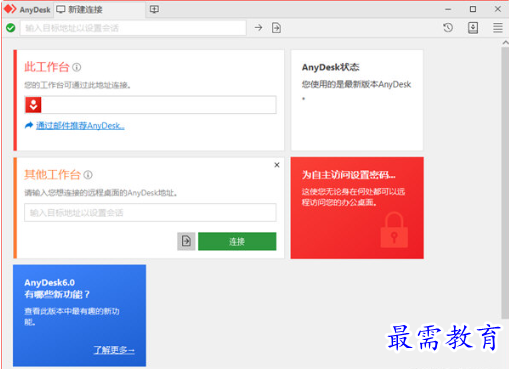Click the 了解更多 link

pyautogui.click(x=114, y=350)
